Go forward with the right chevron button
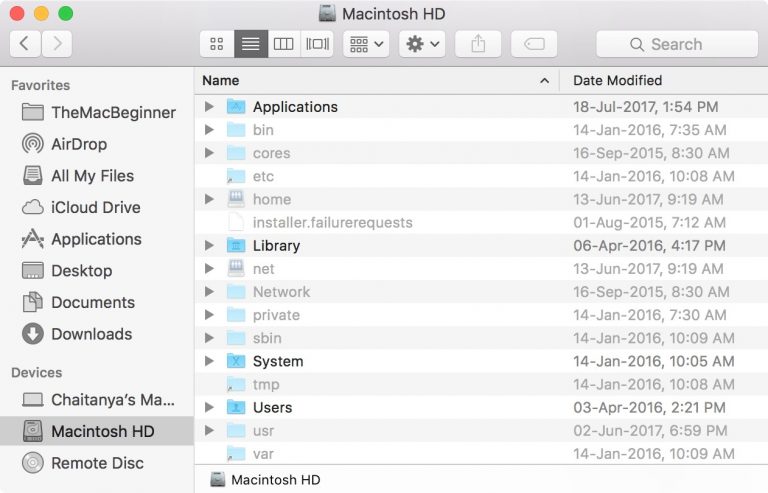Image resolution: width=768 pixels, height=493 pixels. pyautogui.click(x=57, y=44)
